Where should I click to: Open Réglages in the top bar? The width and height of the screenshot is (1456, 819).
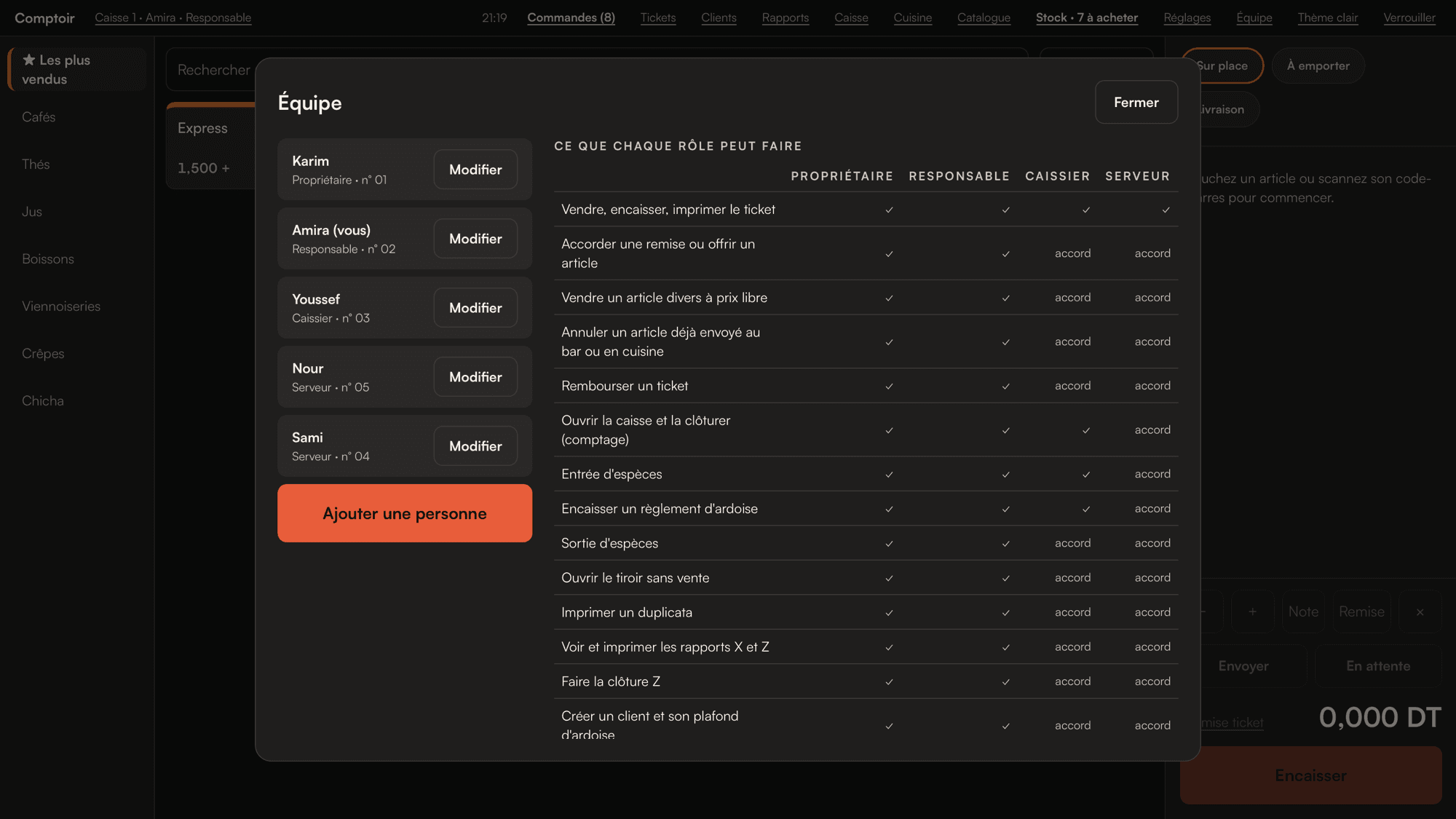1187,17
